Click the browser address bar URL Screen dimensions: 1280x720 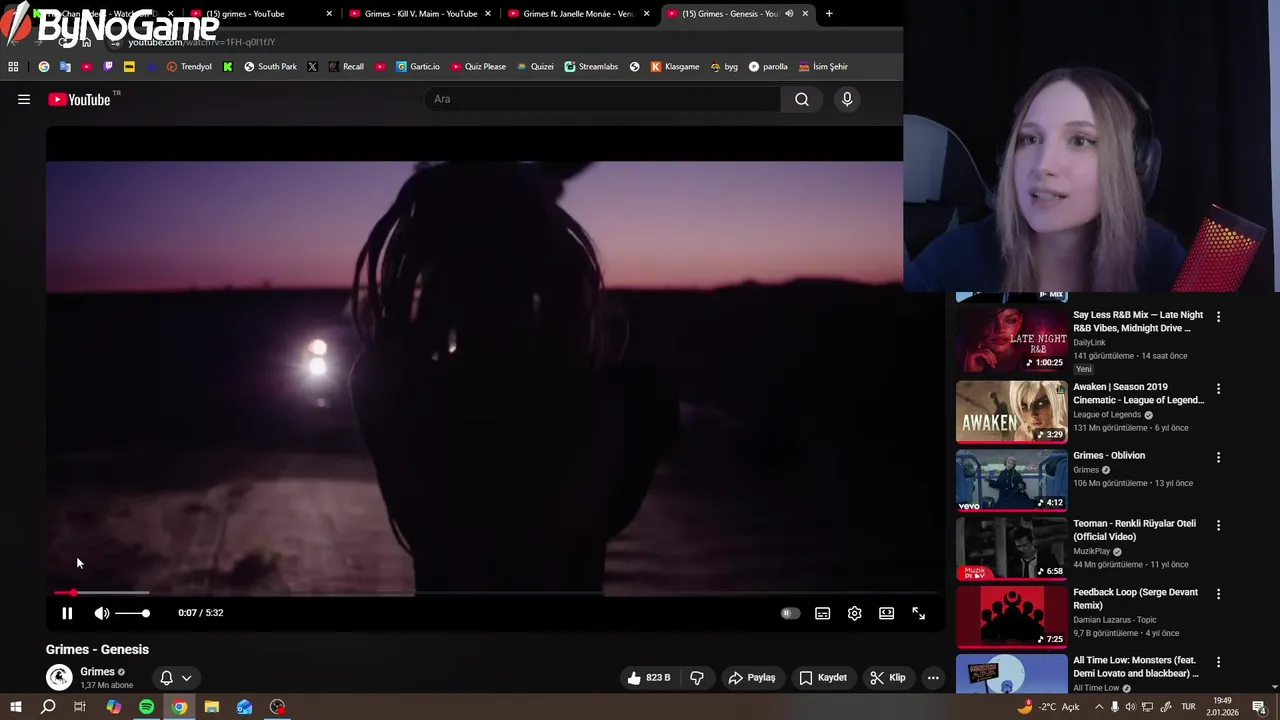pos(200,42)
